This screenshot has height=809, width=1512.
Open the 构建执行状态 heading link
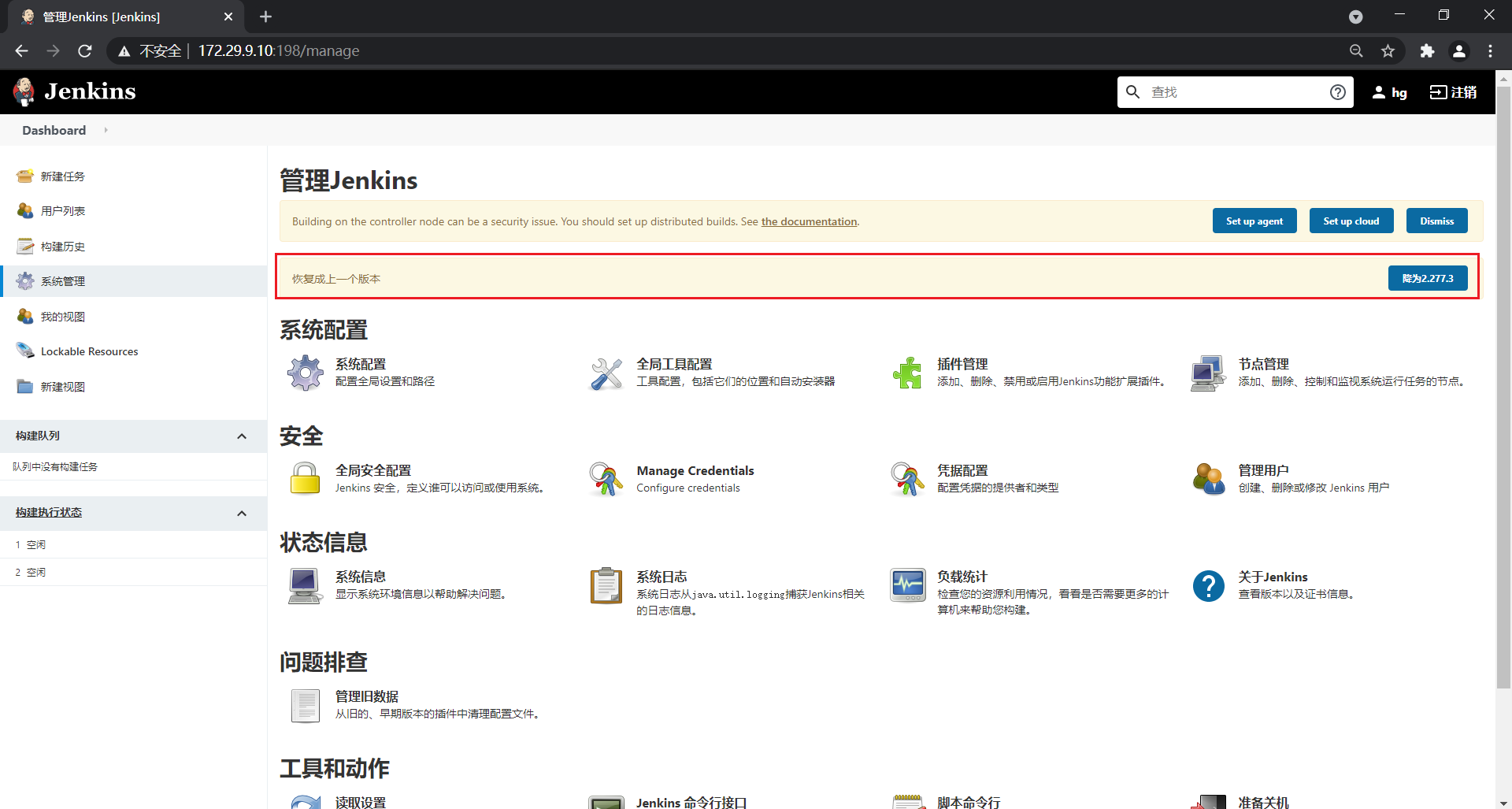[49, 512]
